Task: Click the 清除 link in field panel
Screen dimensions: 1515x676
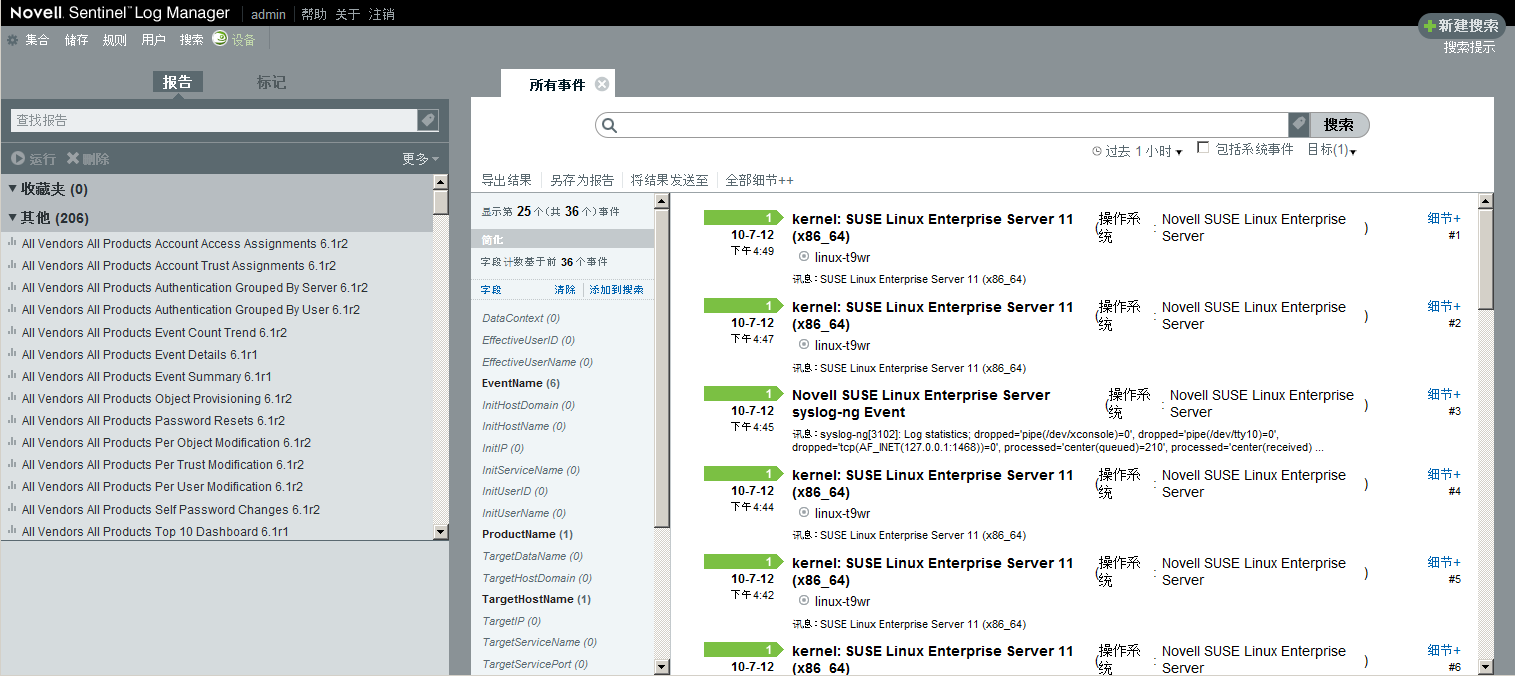Action: pos(565,290)
